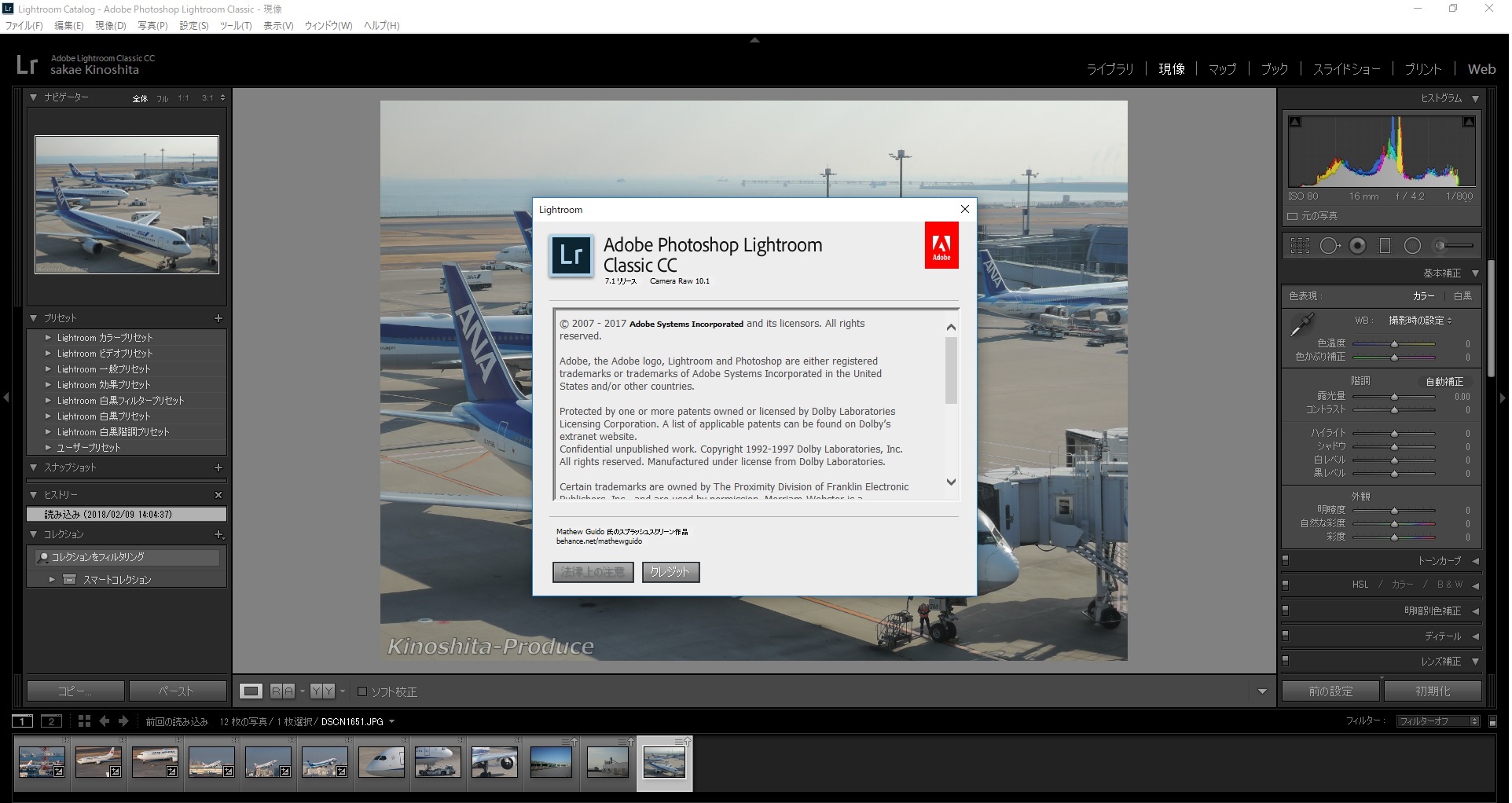This screenshot has height=803, width=1512.
Task: Open the フィルターオフ filter dropdown
Action: 1437,721
